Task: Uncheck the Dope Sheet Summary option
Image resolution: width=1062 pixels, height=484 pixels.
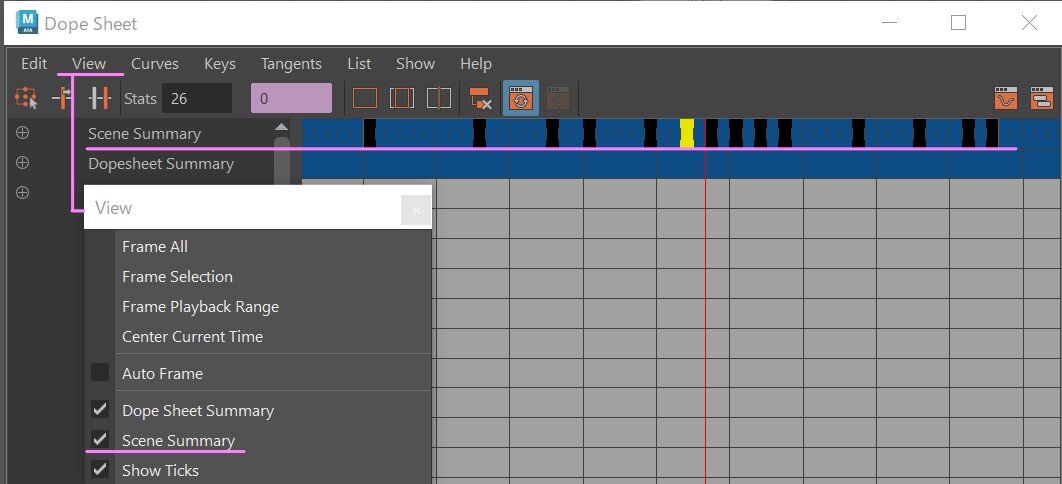Action: click(100, 410)
